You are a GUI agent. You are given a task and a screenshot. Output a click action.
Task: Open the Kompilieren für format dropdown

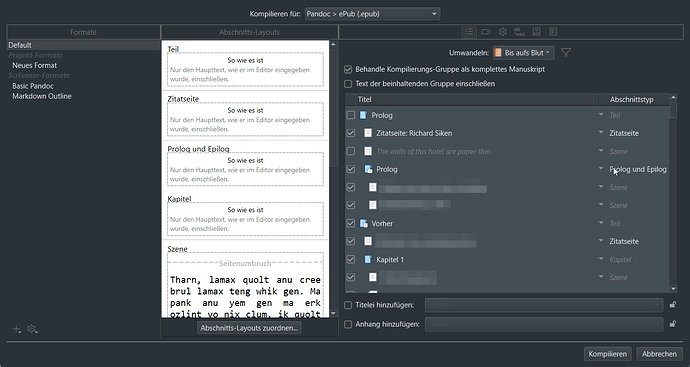pyautogui.click(x=372, y=14)
